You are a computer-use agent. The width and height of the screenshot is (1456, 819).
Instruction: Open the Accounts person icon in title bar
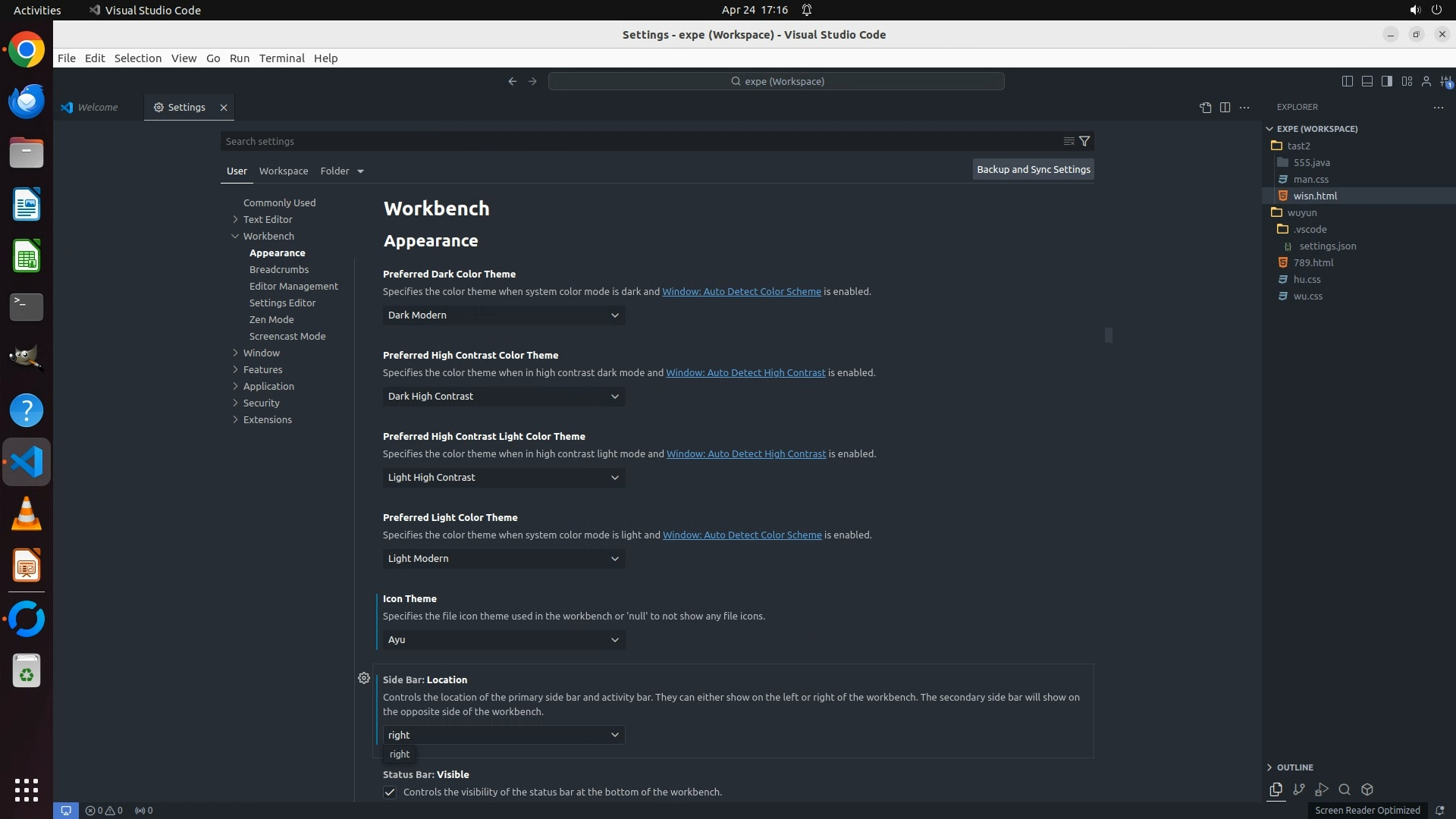click(1426, 81)
